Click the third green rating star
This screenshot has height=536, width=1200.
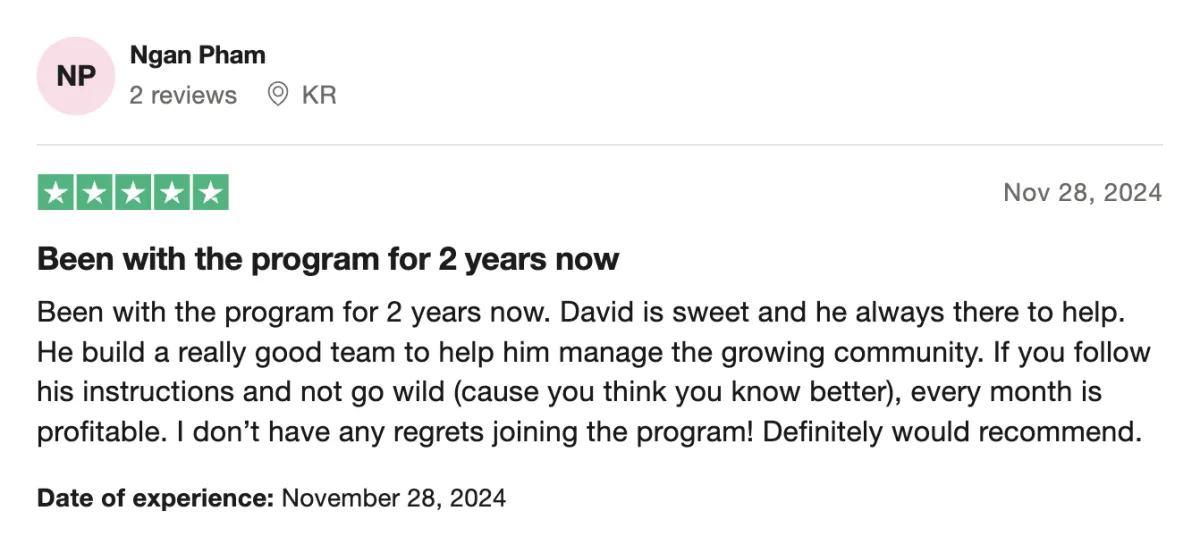coord(133,192)
